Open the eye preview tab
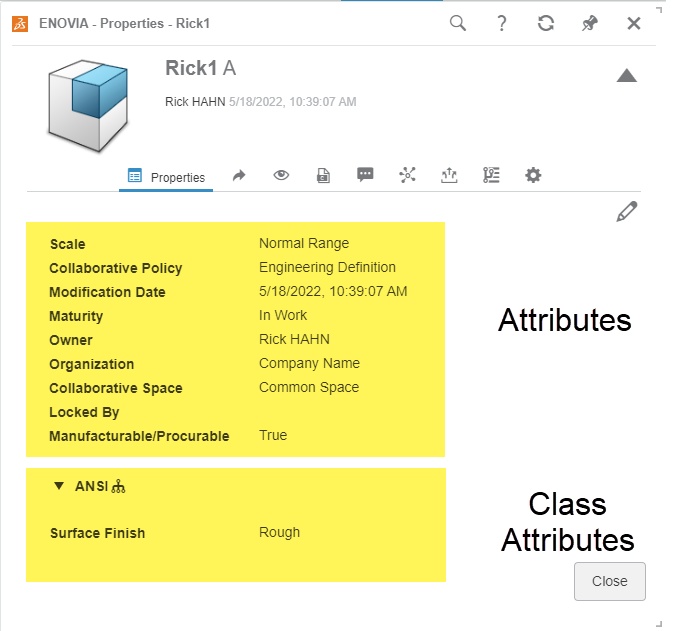 point(281,175)
